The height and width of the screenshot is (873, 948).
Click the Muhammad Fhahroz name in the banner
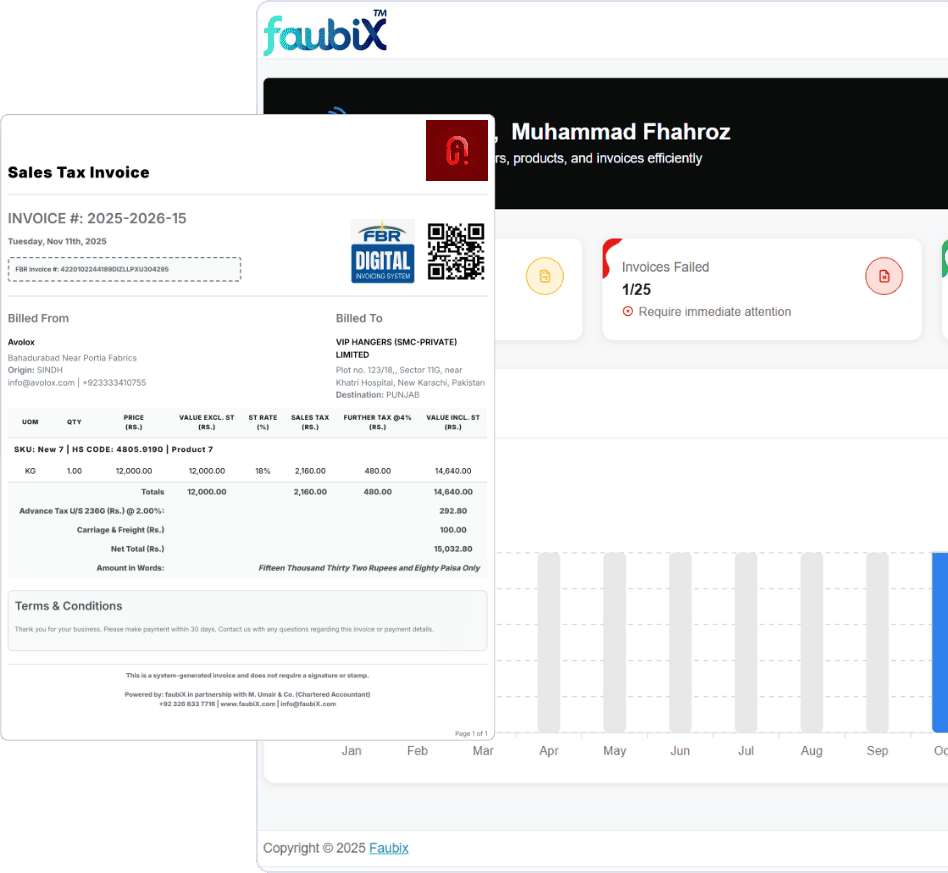point(620,132)
